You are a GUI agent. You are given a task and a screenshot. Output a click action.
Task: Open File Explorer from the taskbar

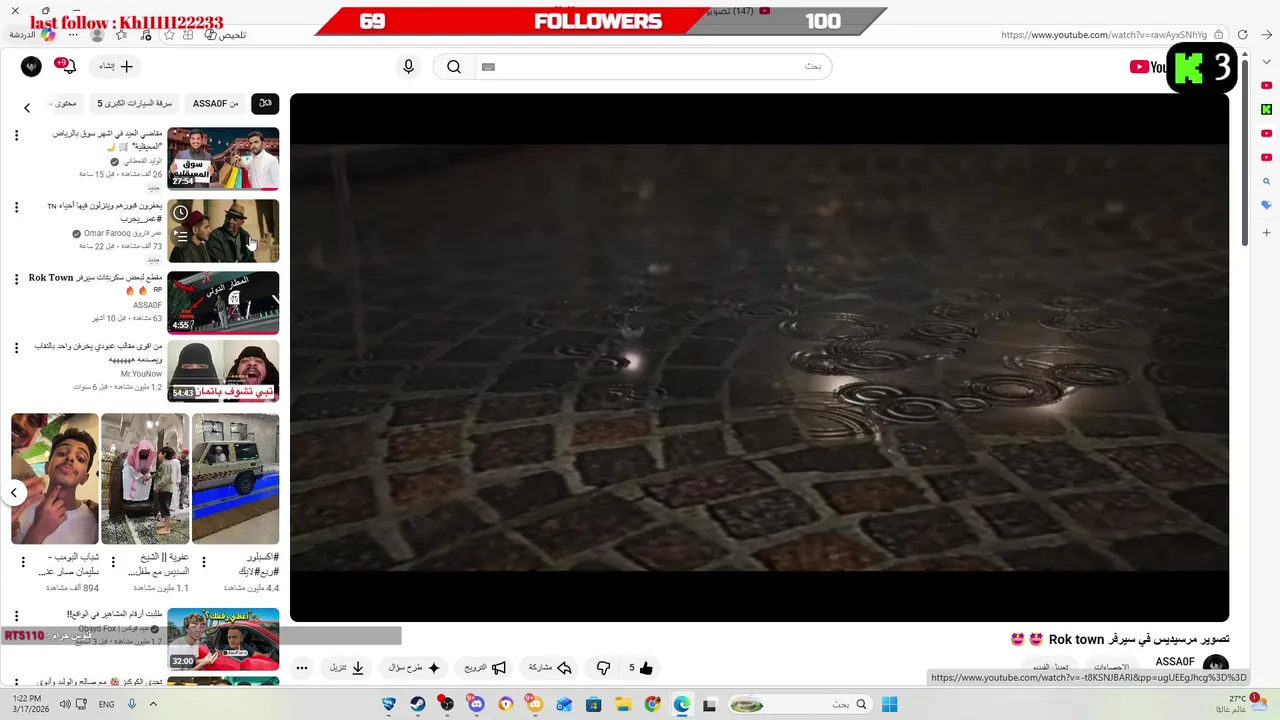(623, 704)
